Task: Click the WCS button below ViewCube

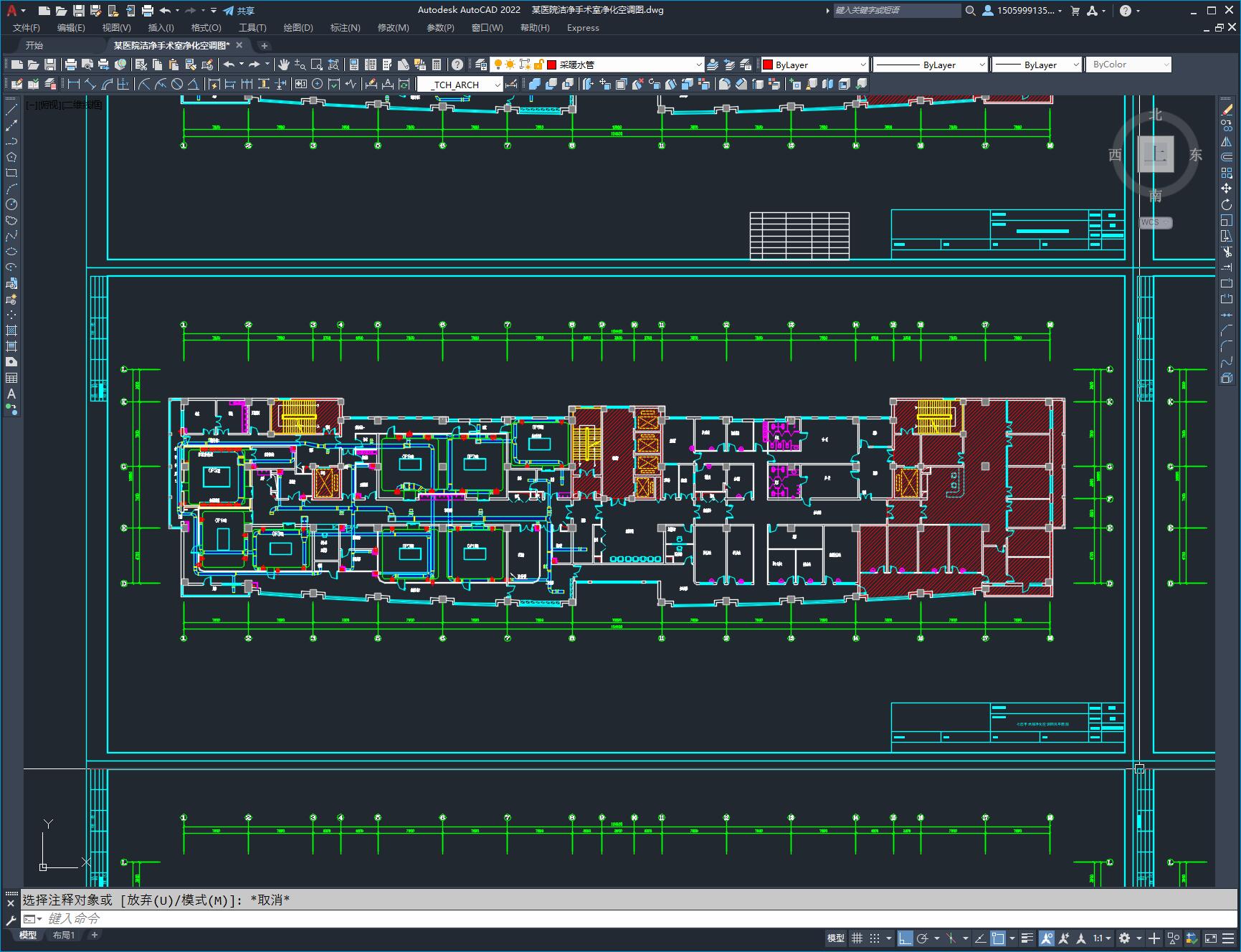Action: pyautogui.click(x=1155, y=222)
